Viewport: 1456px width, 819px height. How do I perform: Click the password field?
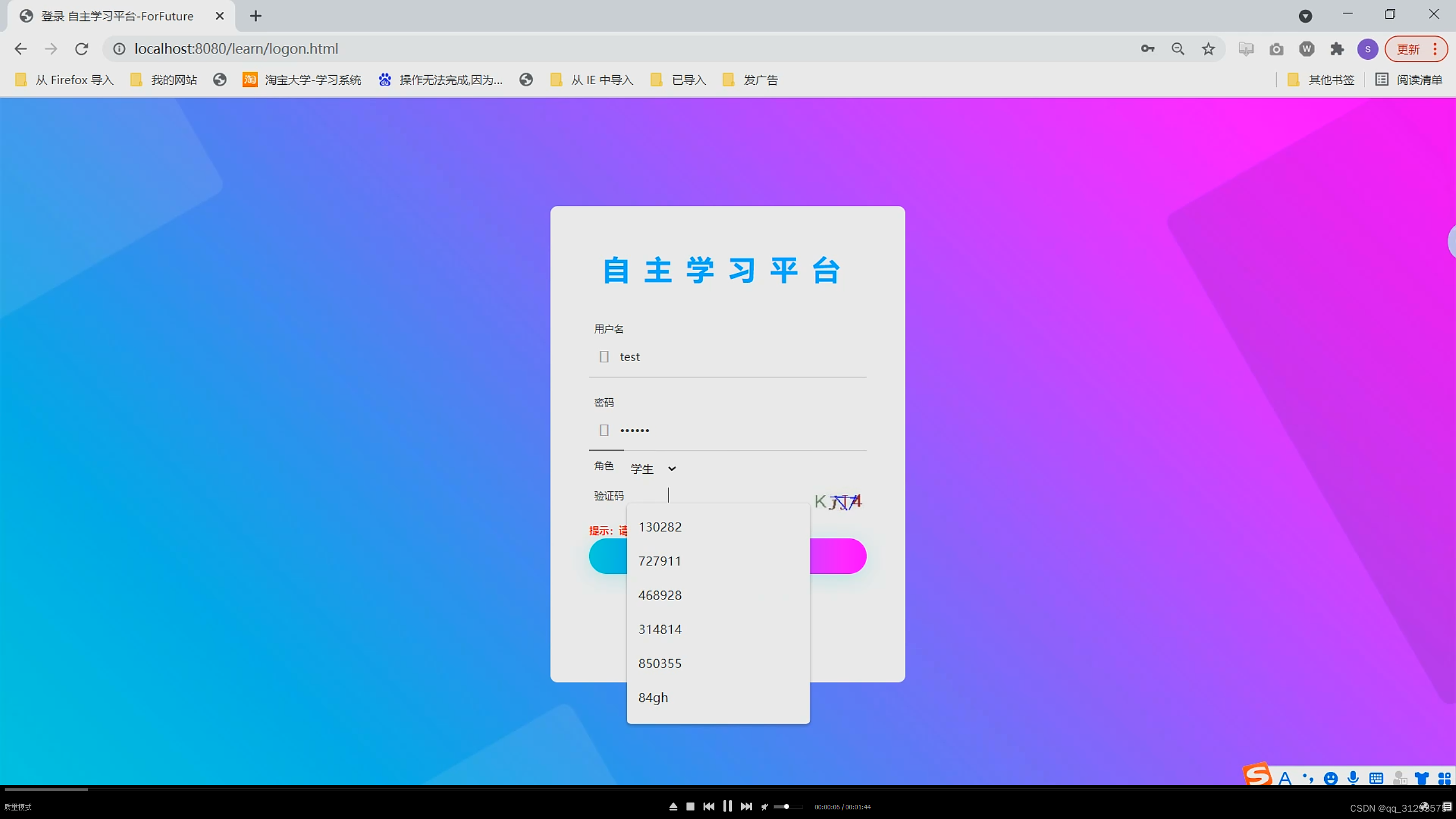pyautogui.click(x=727, y=430)
